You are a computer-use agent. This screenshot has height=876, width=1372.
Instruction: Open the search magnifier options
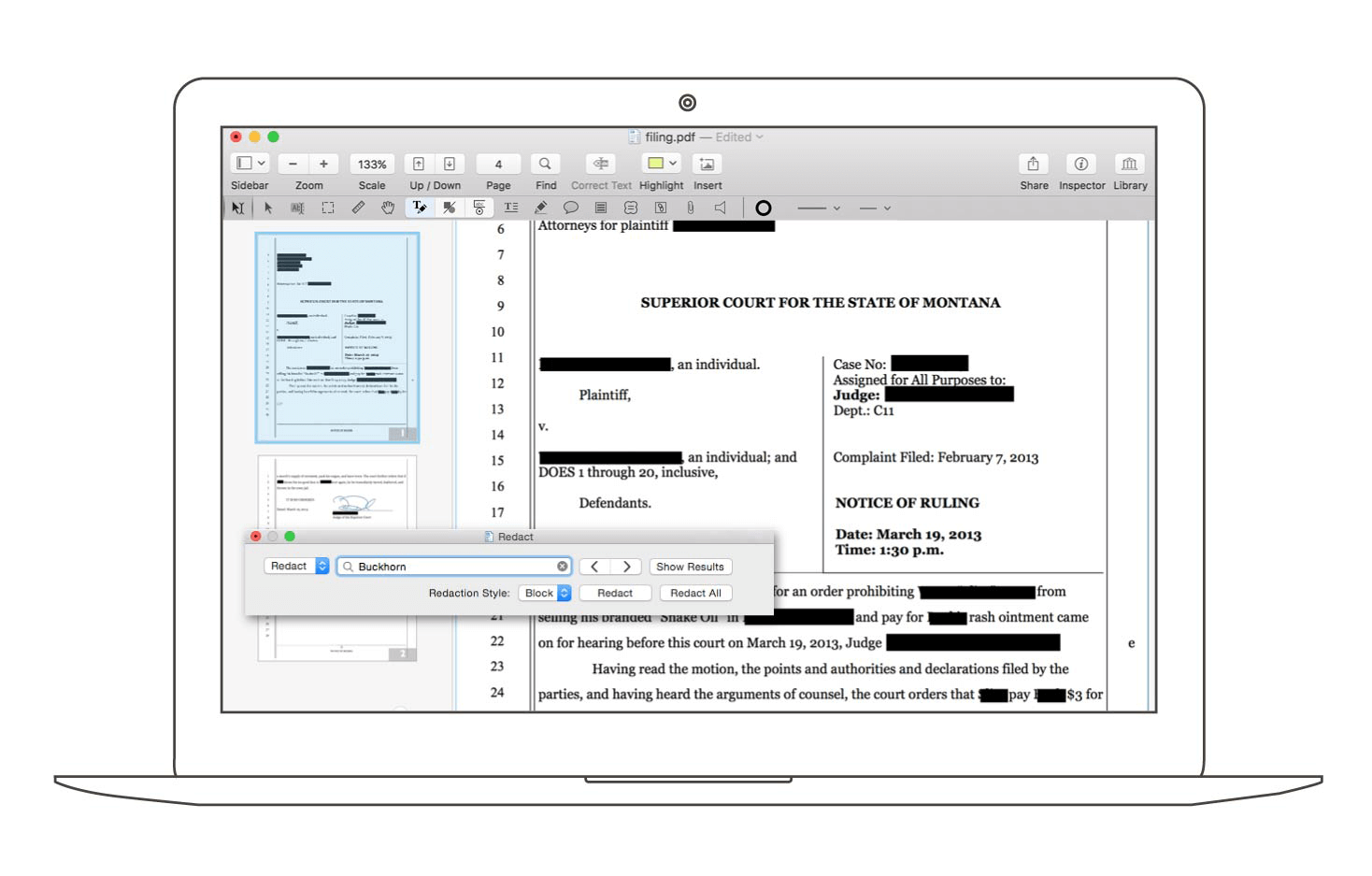348,567
